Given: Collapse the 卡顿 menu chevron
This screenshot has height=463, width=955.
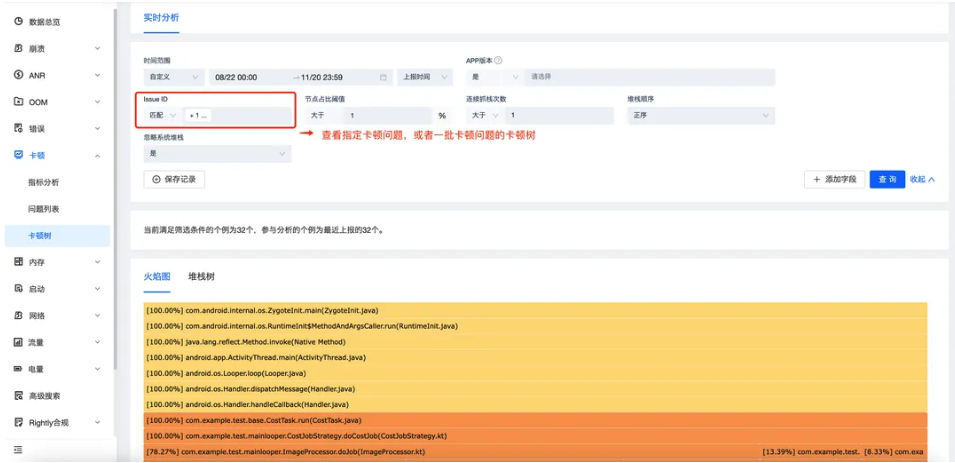Looking at the screenshot, I should (x=97, y=155).
